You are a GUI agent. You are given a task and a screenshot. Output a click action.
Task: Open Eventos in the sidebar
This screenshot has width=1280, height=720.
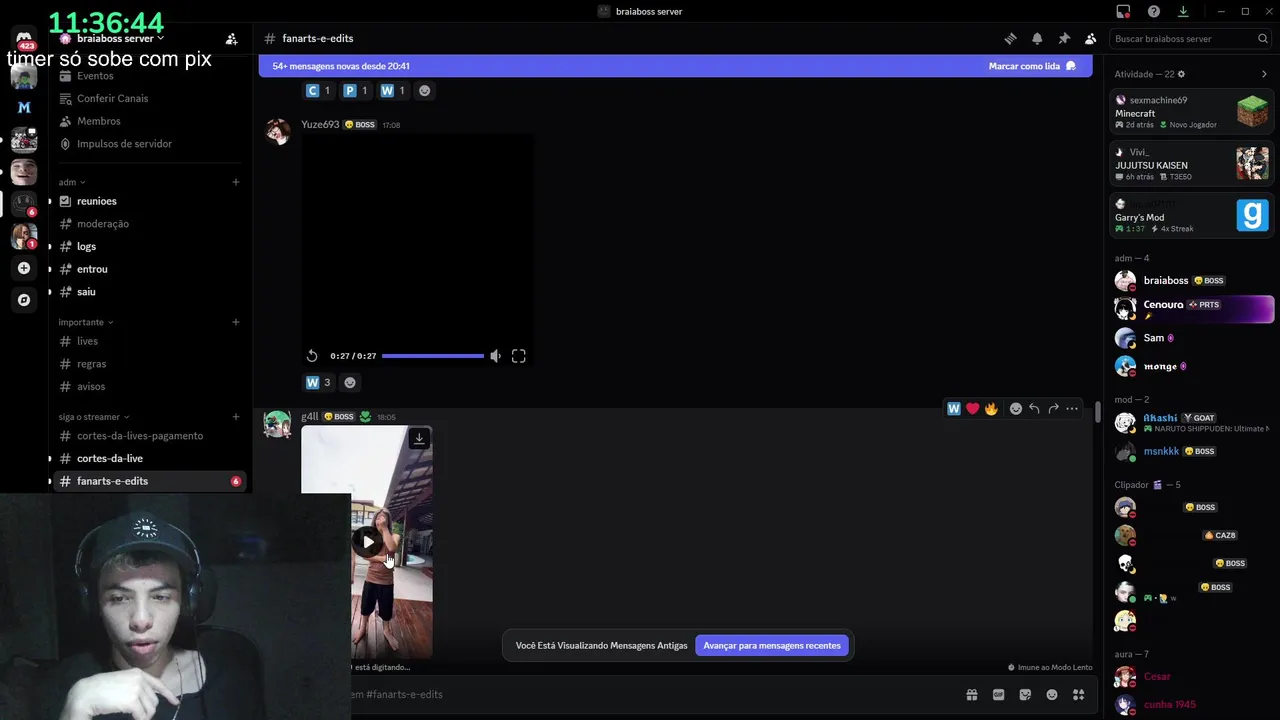[x=95, y=76]
